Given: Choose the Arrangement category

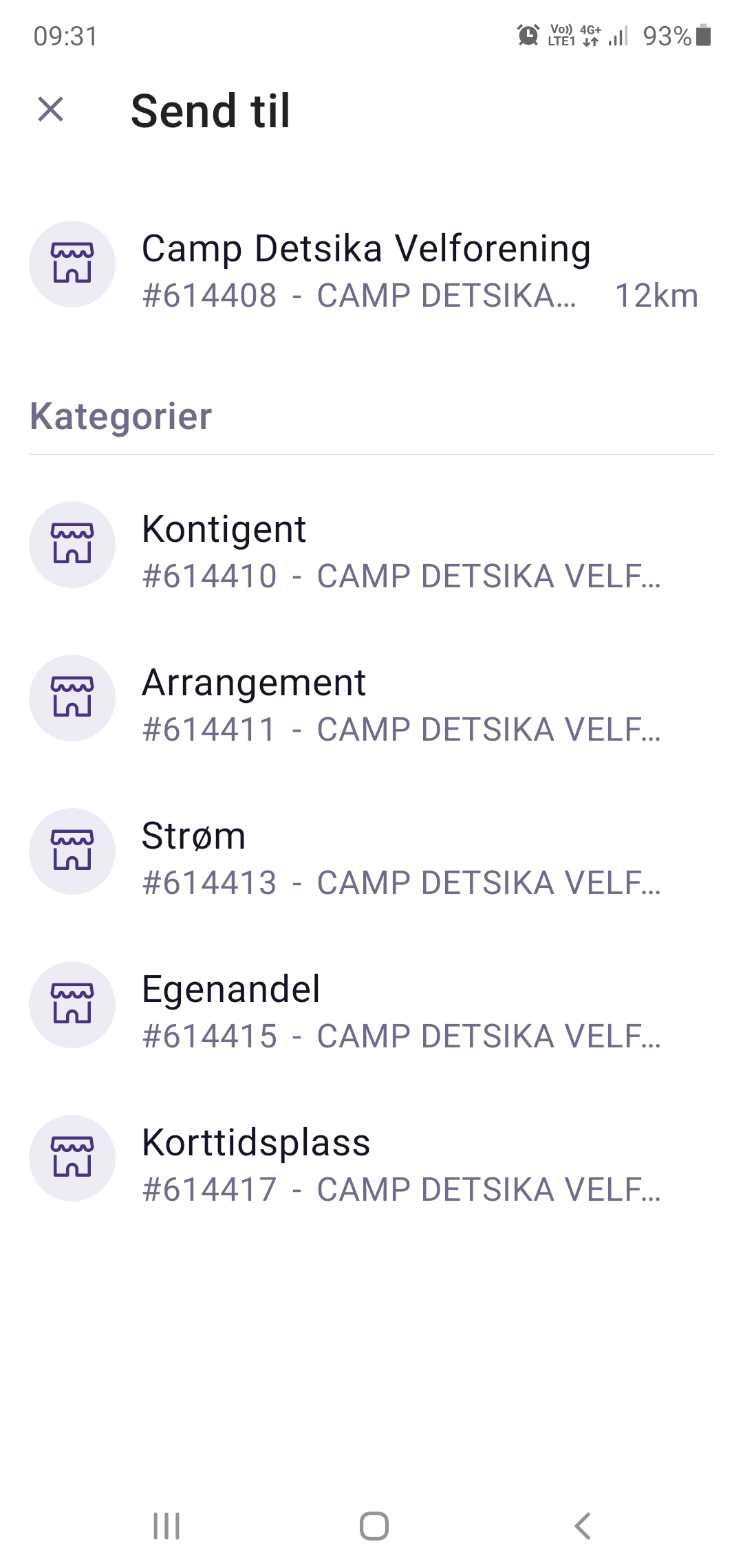Looking at the screenshot, I should tap(254, 683).
